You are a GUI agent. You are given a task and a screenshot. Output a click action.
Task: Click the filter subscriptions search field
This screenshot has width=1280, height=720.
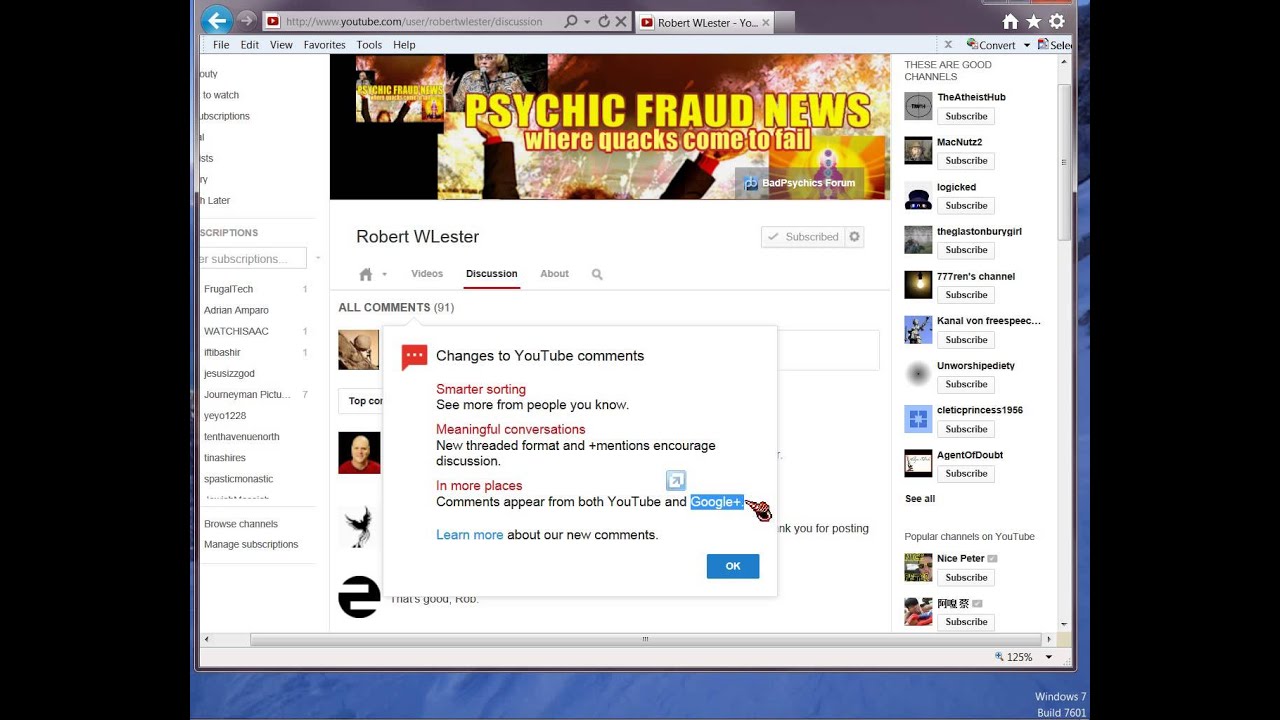[253, 259]
